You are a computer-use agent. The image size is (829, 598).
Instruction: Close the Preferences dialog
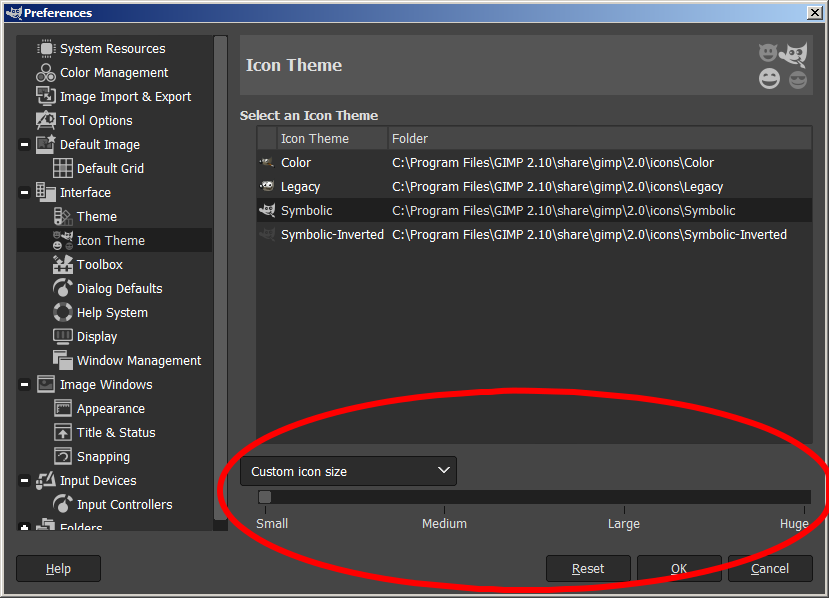click(815, 13)
